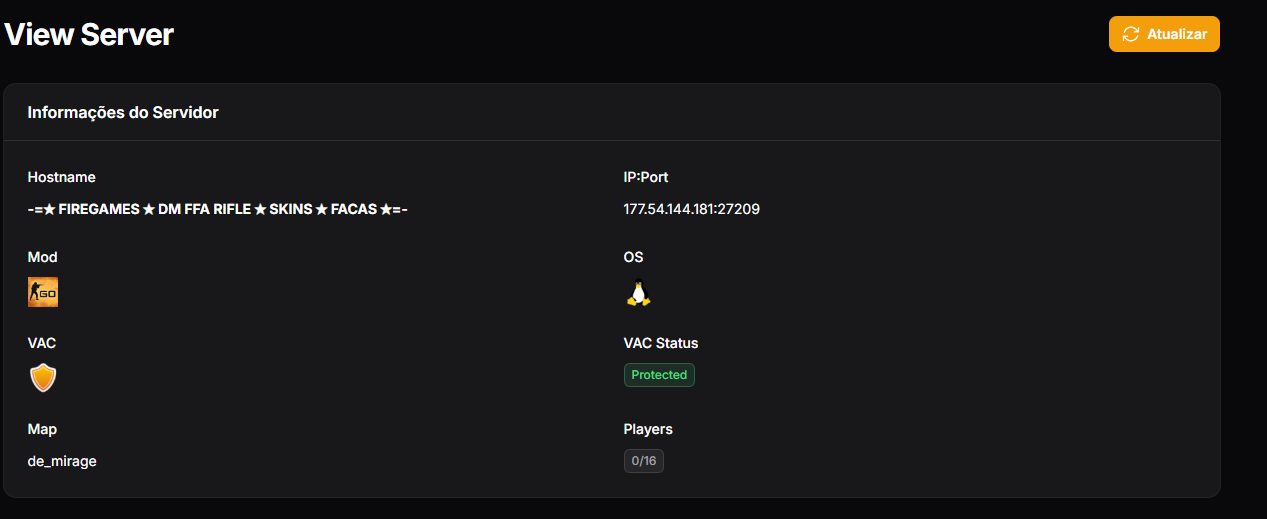Click the FIREGAMES hostname text
The image size is (1267, 519).
[218, 209]
